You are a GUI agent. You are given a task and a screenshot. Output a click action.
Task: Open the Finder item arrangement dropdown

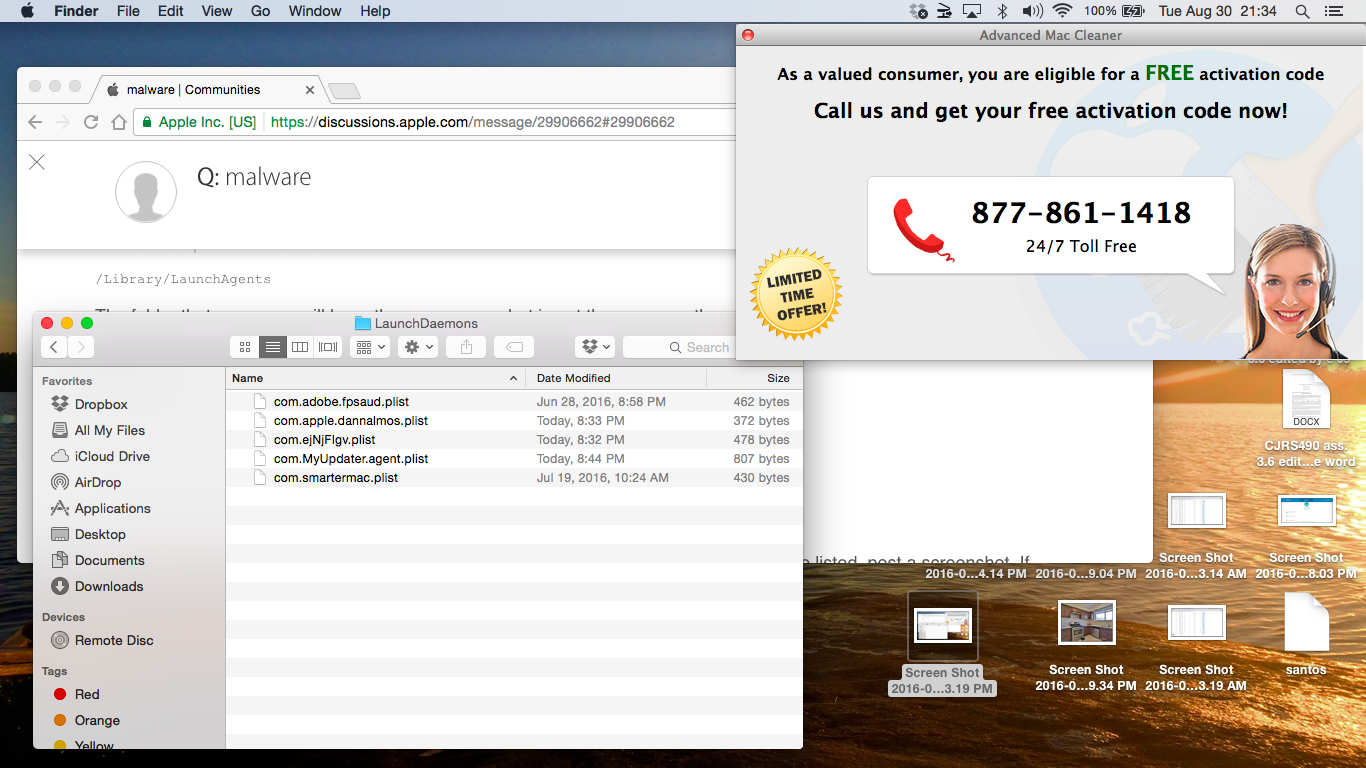coord(371,347)
